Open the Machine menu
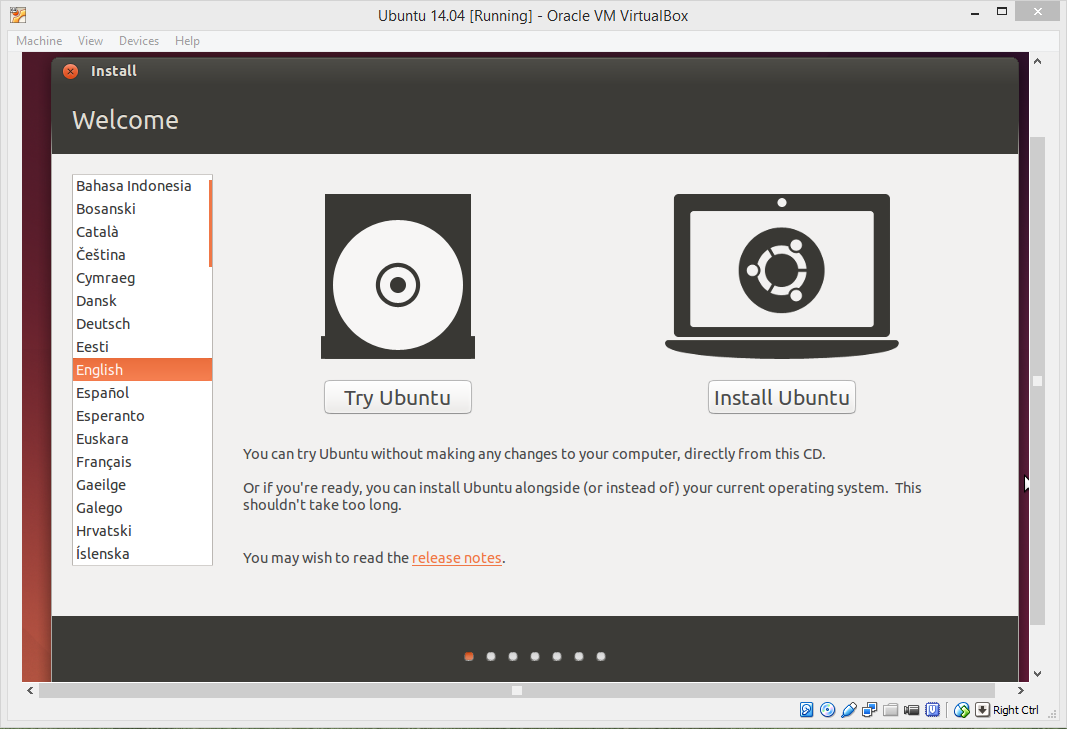 point(39,41)
